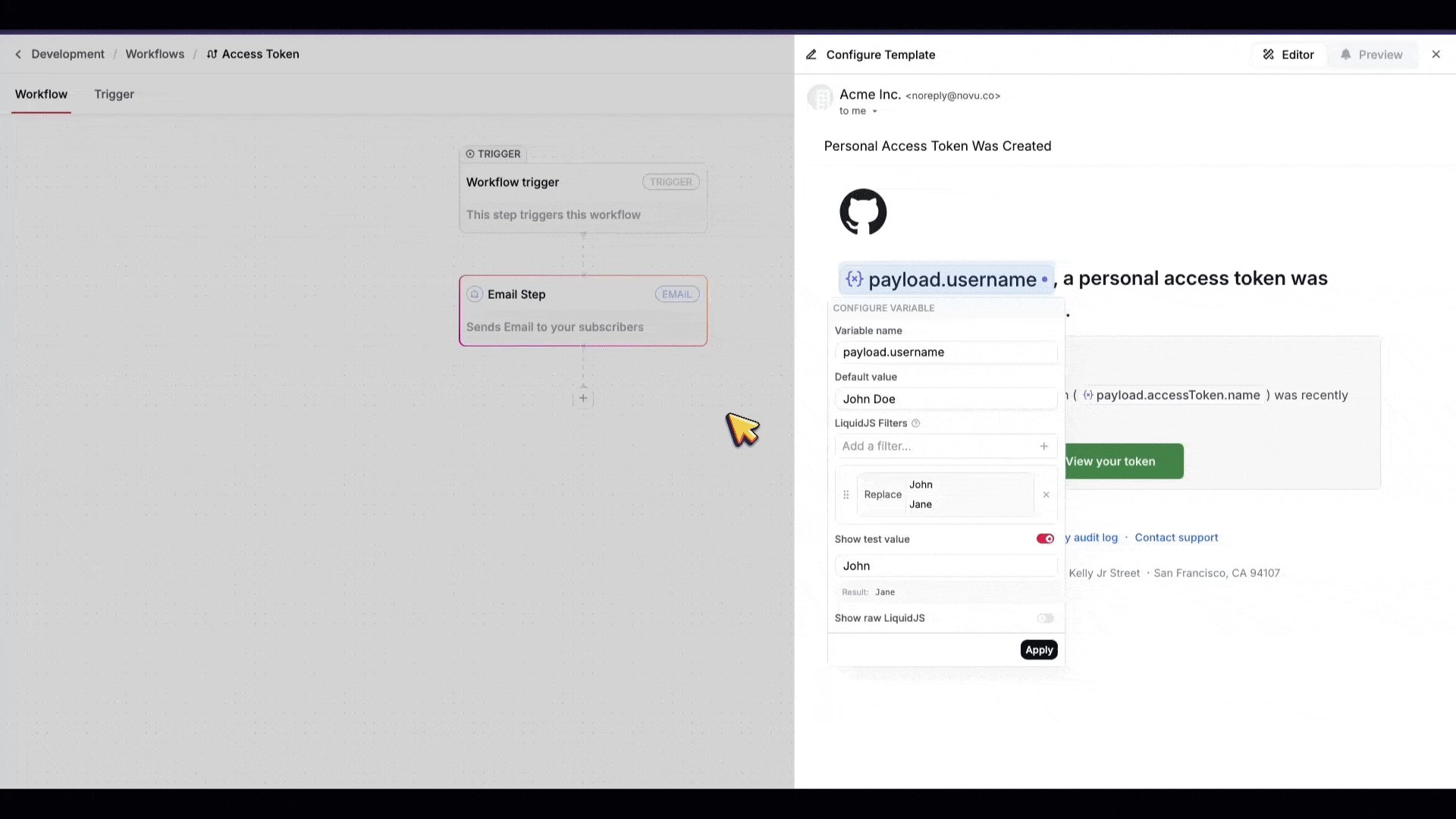Select the Email Step node
This screenshot has width=1456, height=819.
[x=582, y=311]
